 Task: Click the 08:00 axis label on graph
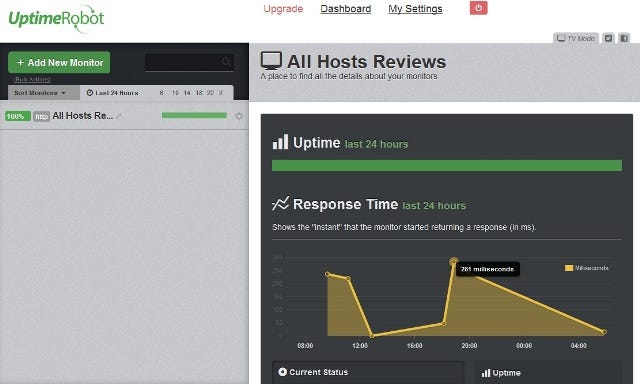(x=305, y=346)
